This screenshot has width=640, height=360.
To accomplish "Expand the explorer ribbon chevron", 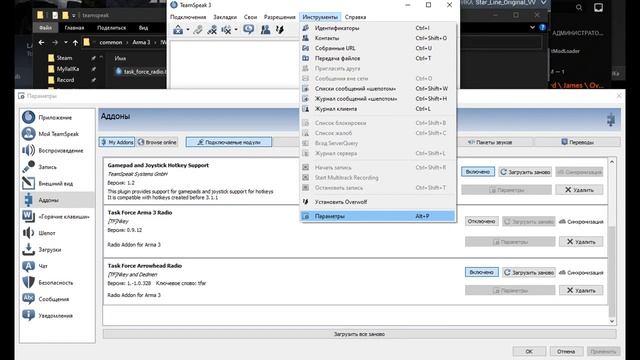I will [x=532, y=27].
